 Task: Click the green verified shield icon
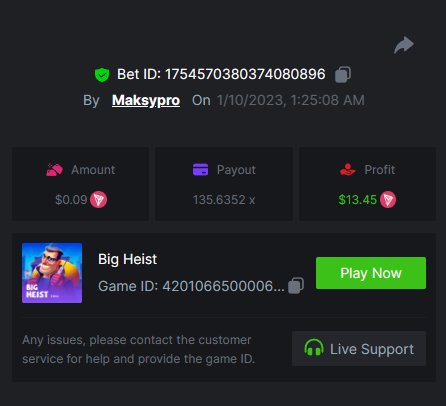[102, 75]
